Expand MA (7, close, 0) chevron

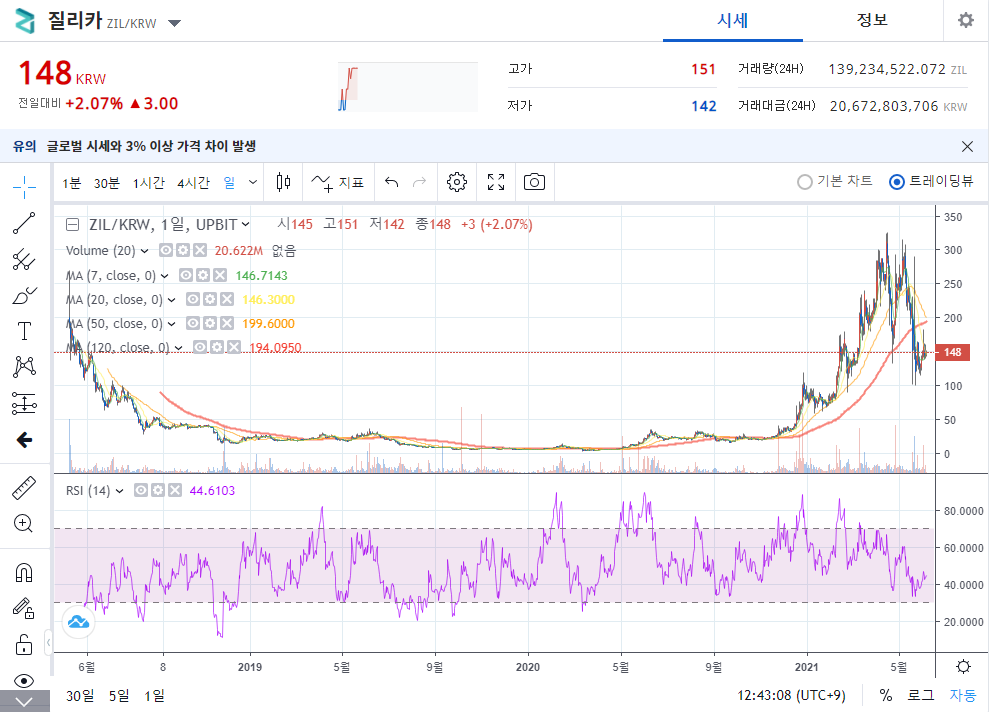165,276
